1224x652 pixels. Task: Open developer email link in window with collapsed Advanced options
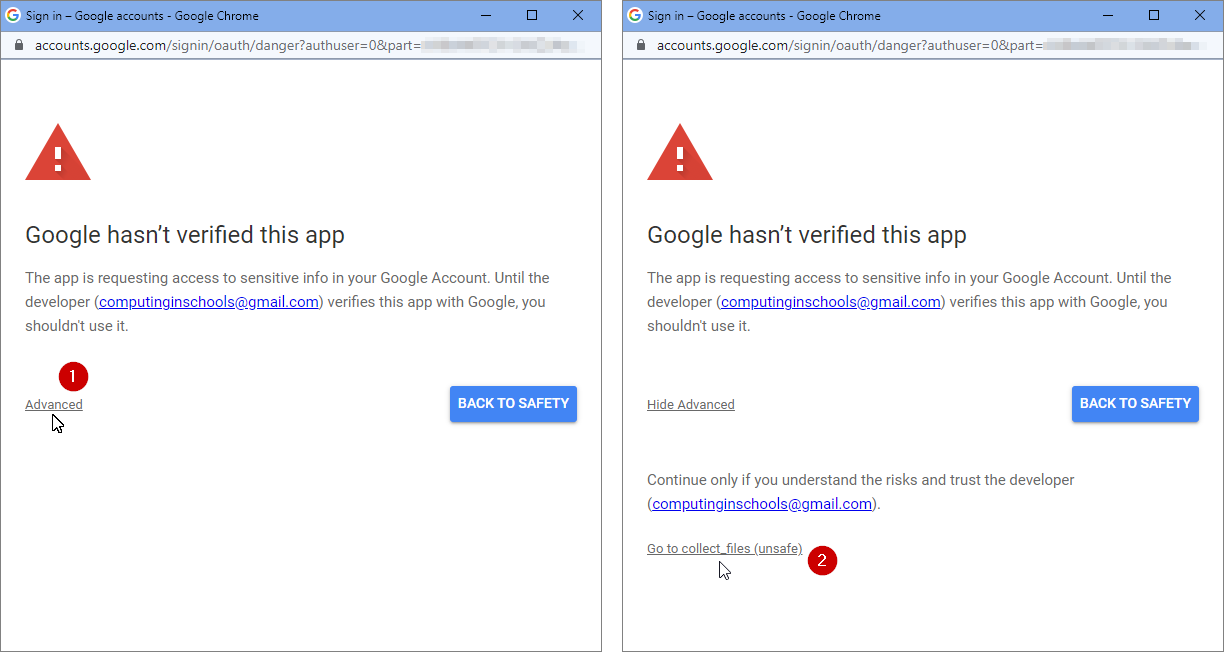[x=208, y=302]
